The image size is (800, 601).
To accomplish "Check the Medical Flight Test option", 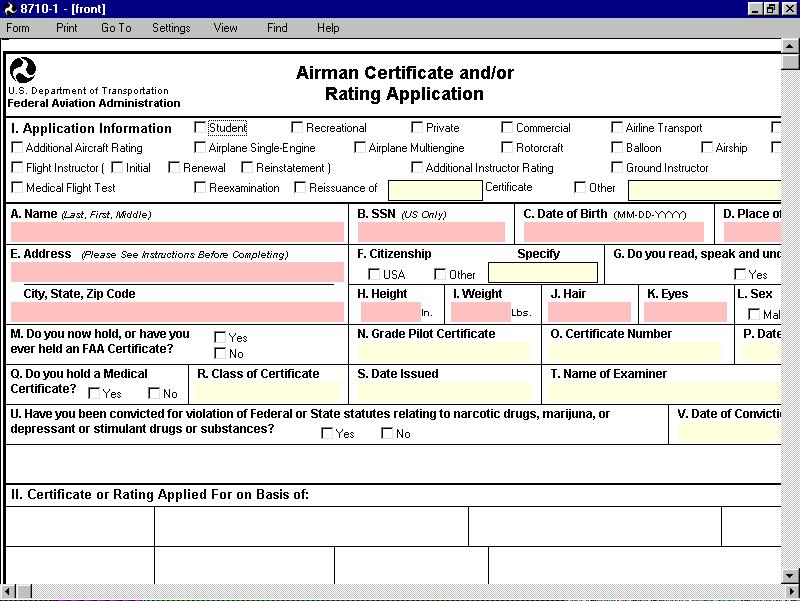I will pyautogui.click(x=17, y=187).
